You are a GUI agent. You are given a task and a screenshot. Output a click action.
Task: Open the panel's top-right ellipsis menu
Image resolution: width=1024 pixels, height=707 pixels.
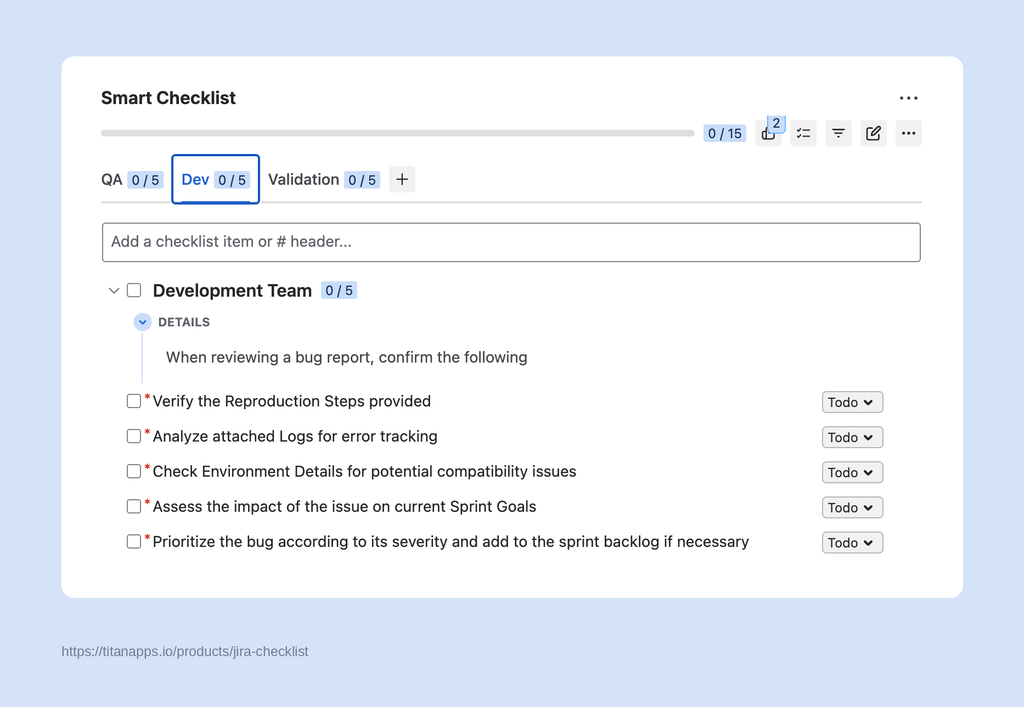908,98
